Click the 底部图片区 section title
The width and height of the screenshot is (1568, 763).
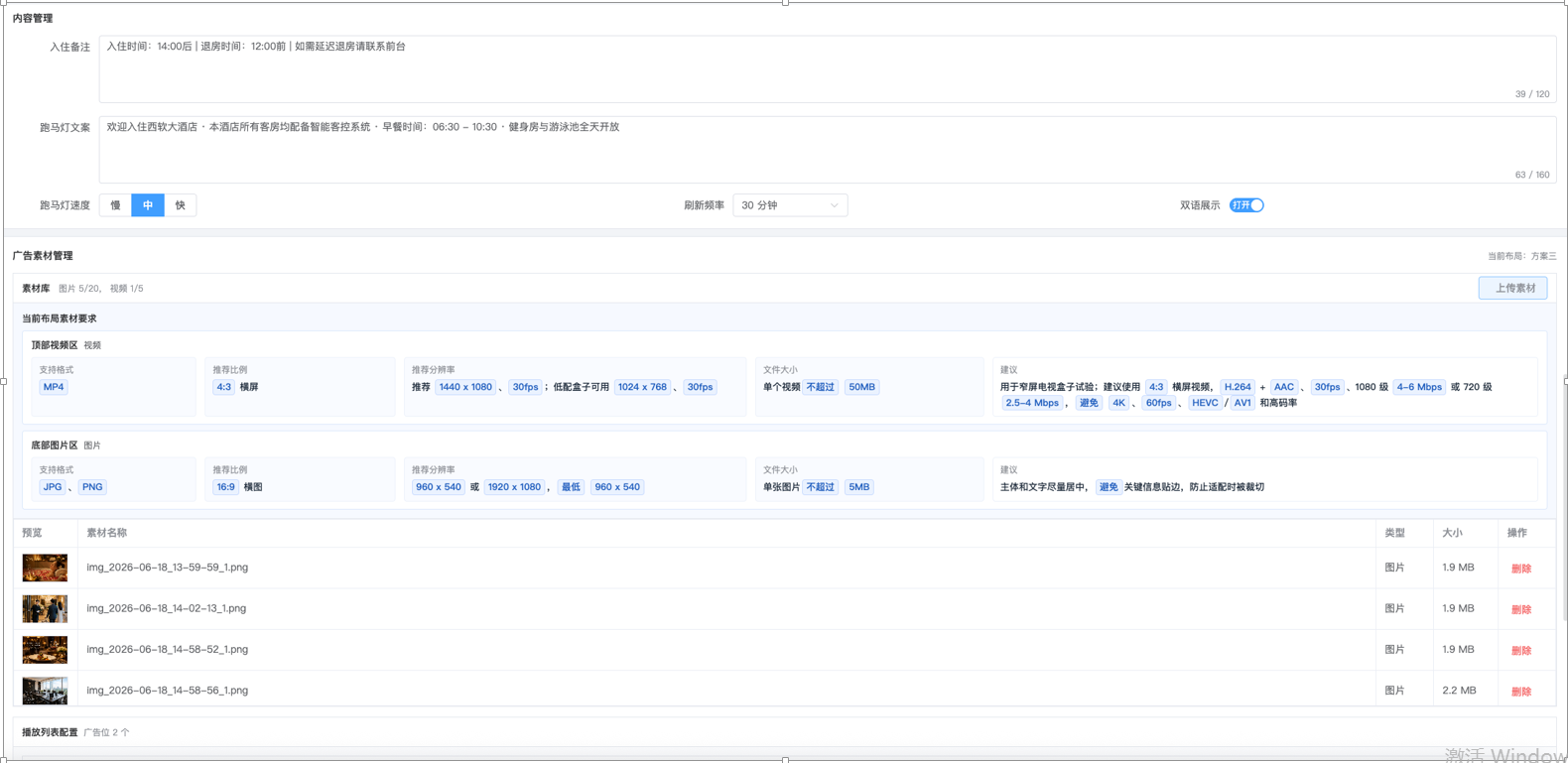click(x=54, y=445)
